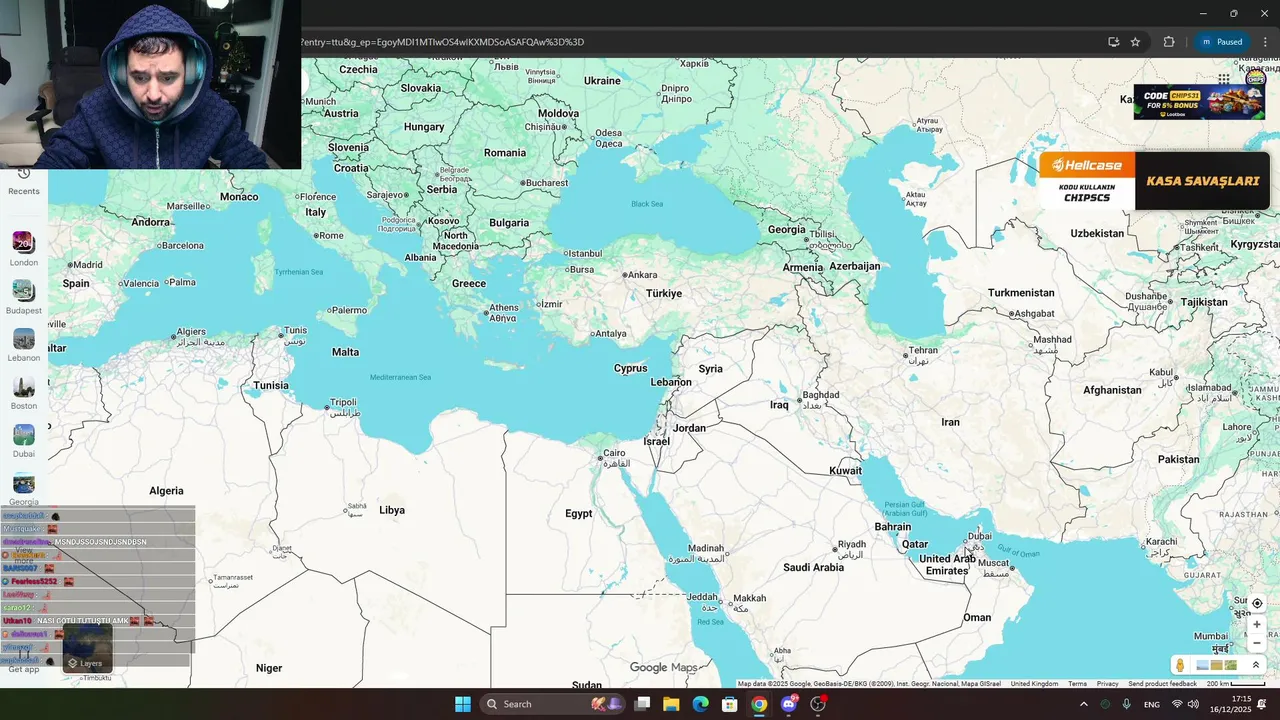Viewport: 1280px width, 720px height.
Task: Select the Street View pegman icon
Action: 1180,665
